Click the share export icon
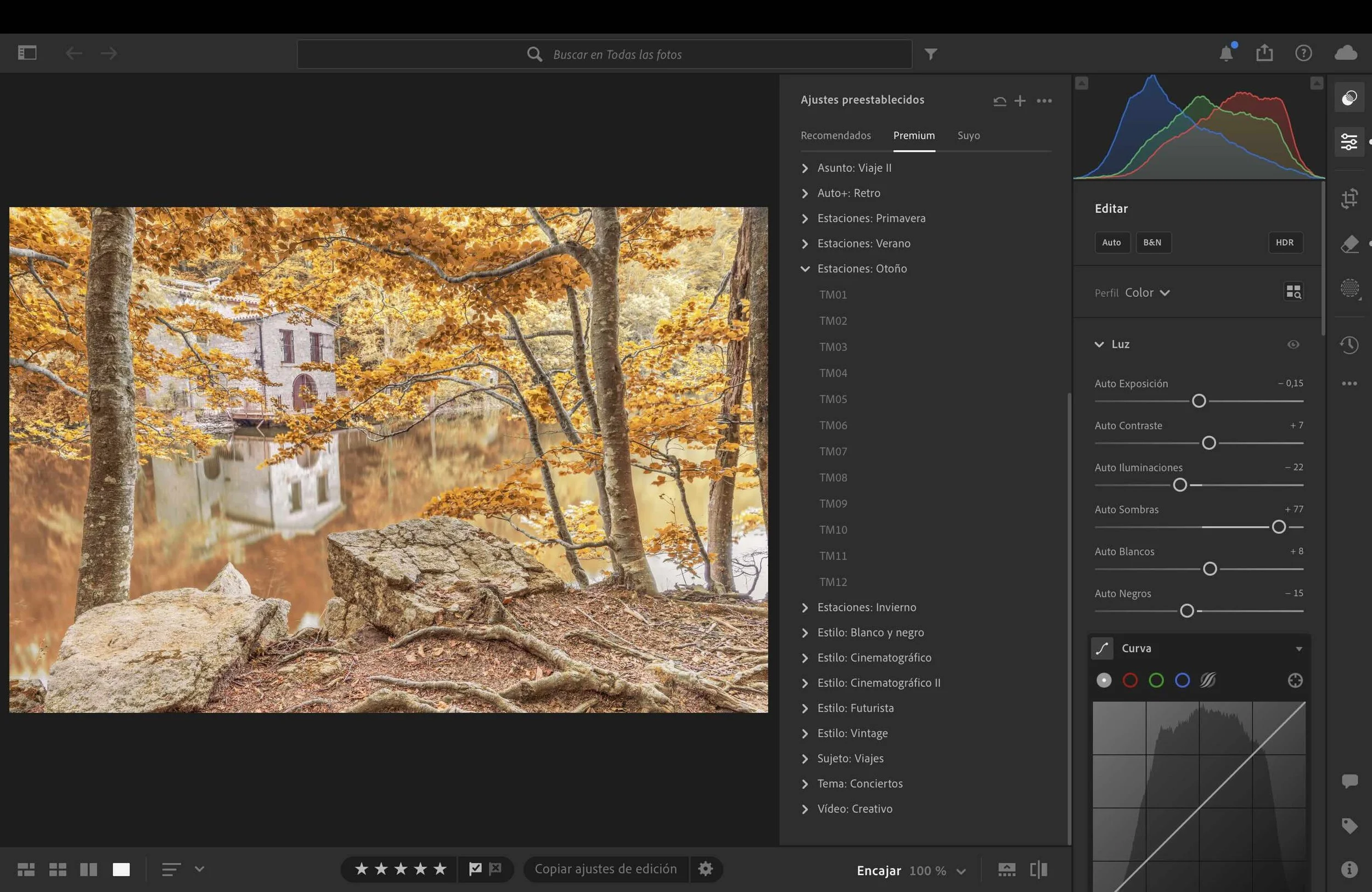Image resolution: width=1372 pixels, height=892 pixels. [x=1264, y=53]
